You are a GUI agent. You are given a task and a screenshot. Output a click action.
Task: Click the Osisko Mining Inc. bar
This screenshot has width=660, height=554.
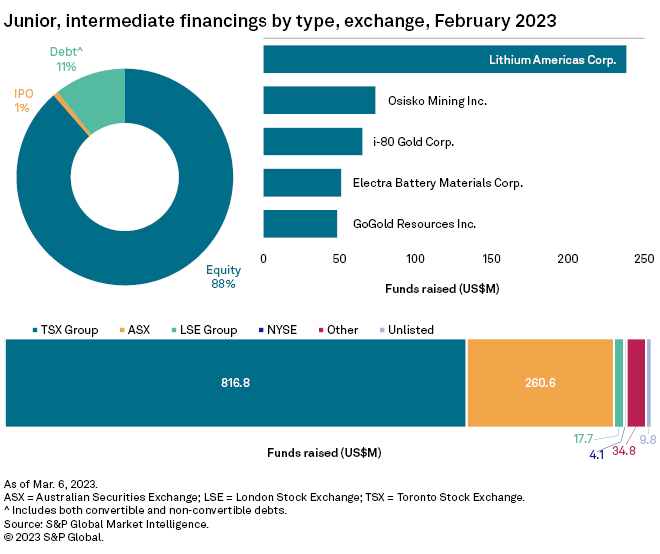click(x=319, y=100)
